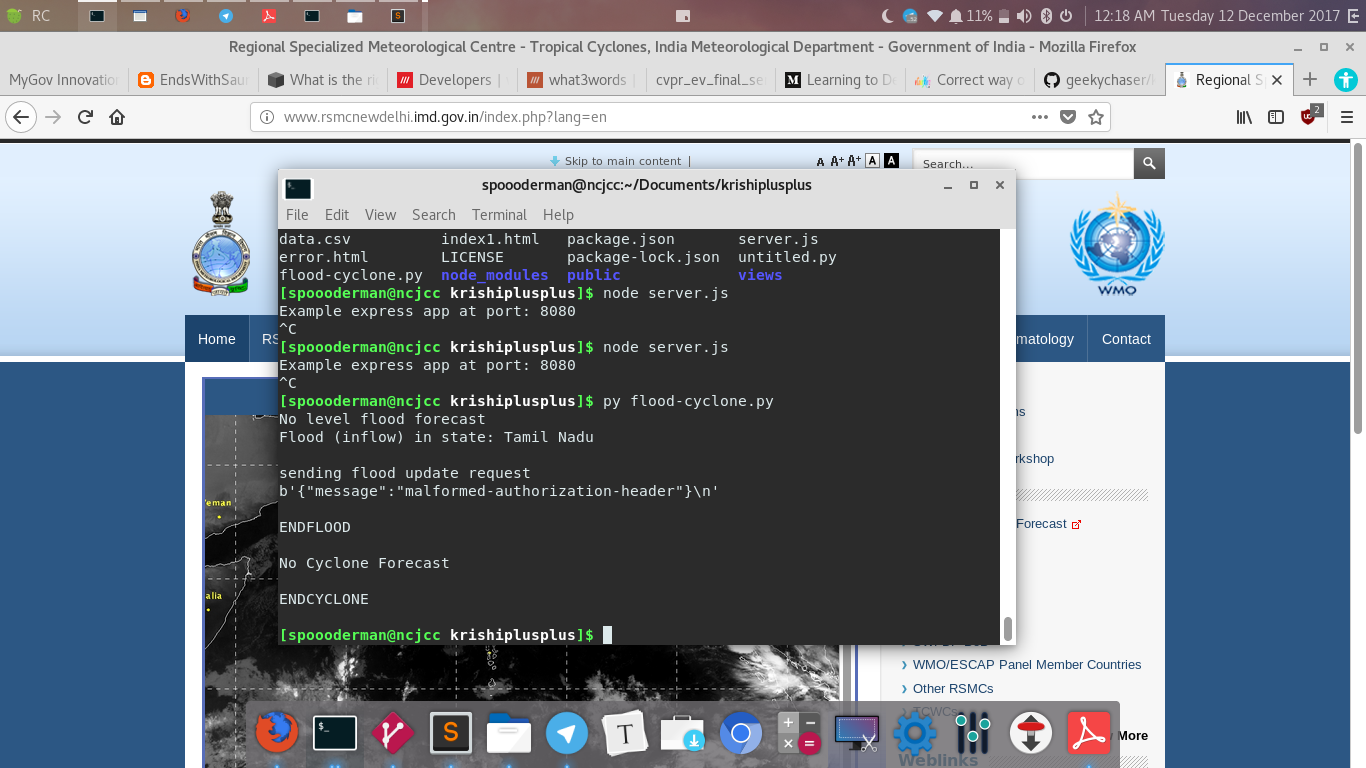Open Firefox hamburger menu

coord(1346,117)
